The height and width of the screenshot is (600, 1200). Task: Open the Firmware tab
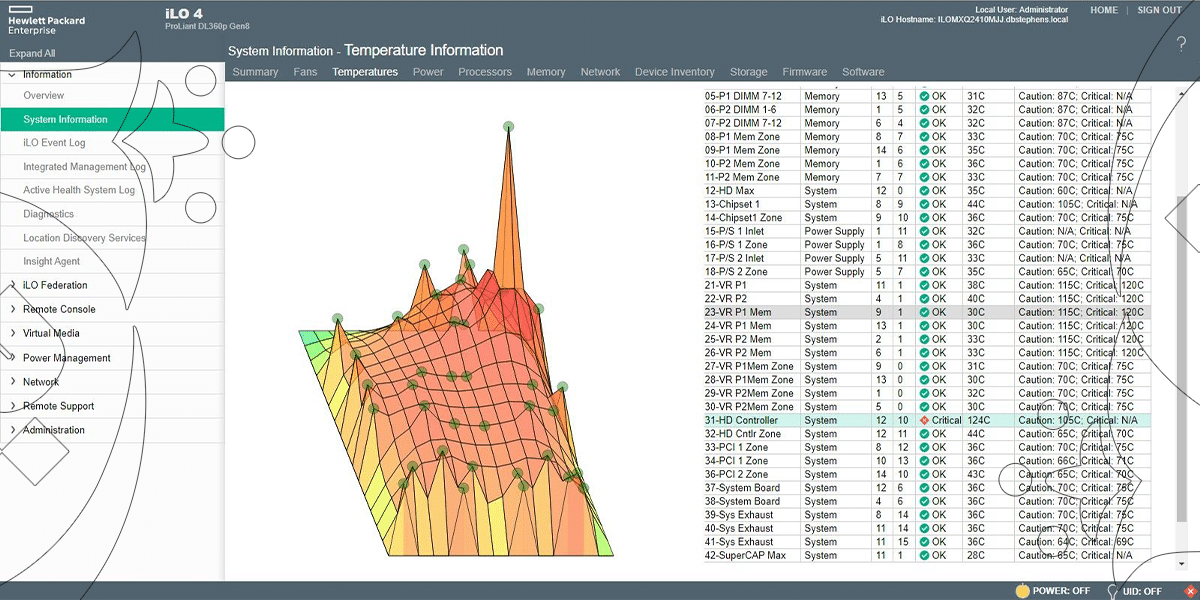(x=804, y=72)
